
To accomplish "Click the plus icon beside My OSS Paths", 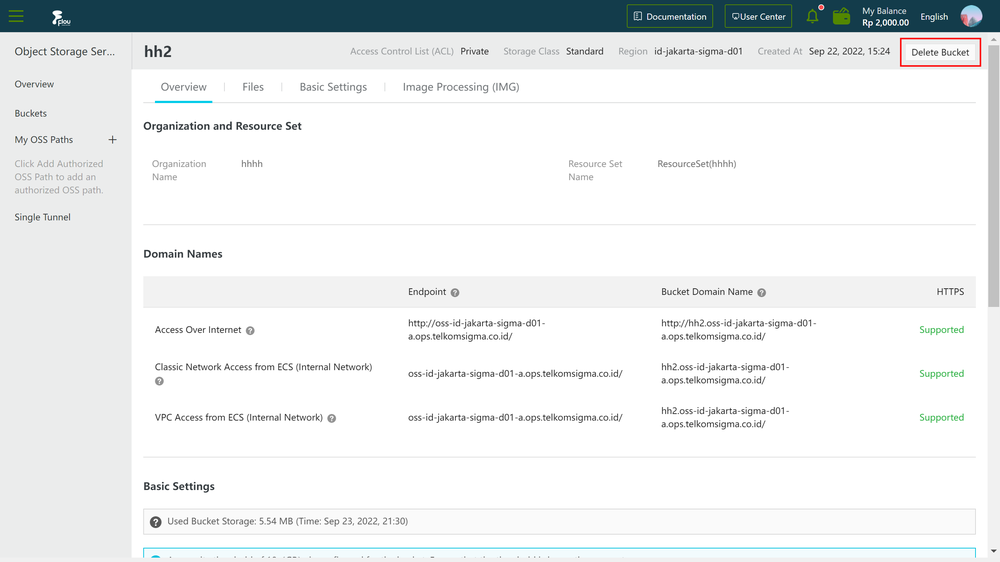I will pos(112,140).
